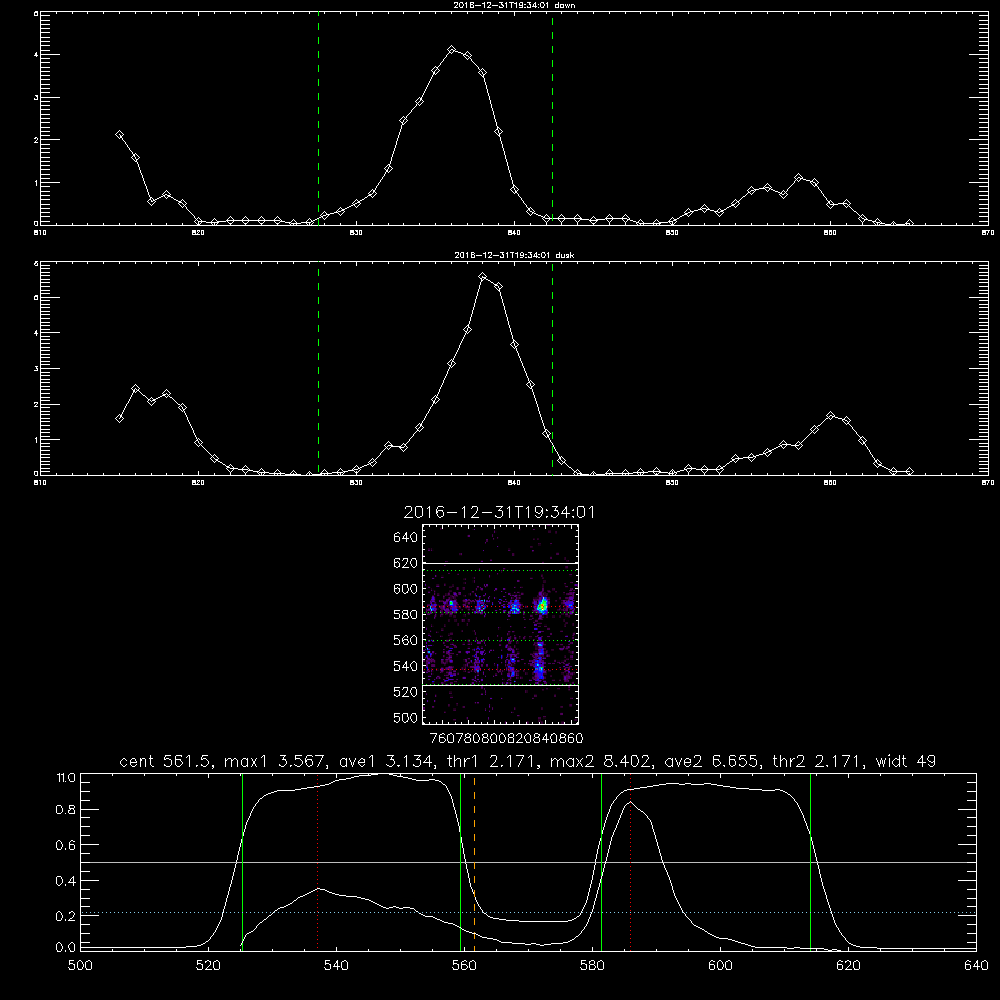Click the first diamond data point in dawn plot
This screenshot has width=1000, height=1000.
(119, 135)
